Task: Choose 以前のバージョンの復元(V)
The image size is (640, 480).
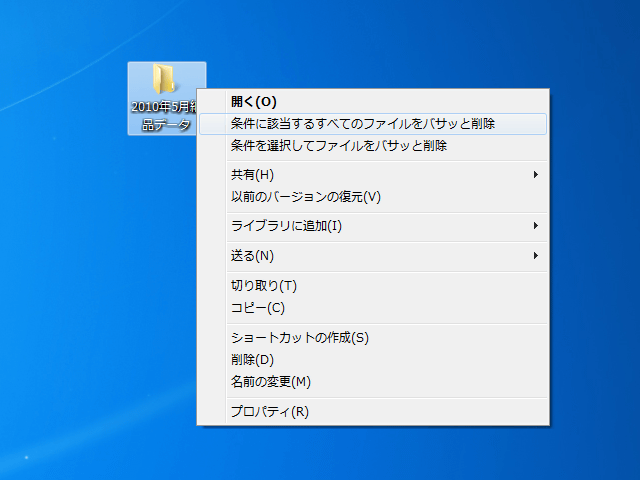Action: (x=373, y=197)
